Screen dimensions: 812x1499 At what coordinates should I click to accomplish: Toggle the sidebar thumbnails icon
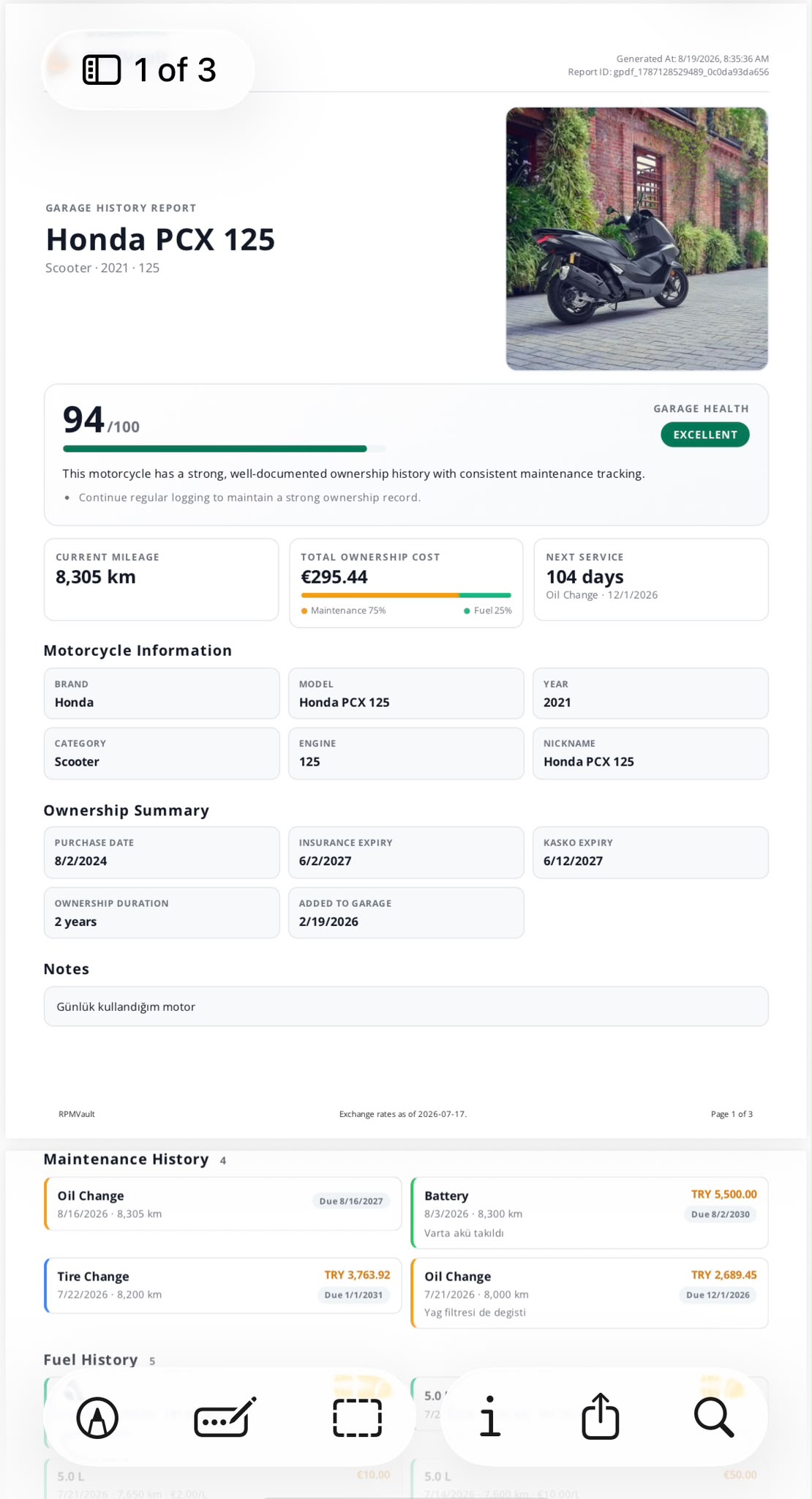[x=102, y=70]
